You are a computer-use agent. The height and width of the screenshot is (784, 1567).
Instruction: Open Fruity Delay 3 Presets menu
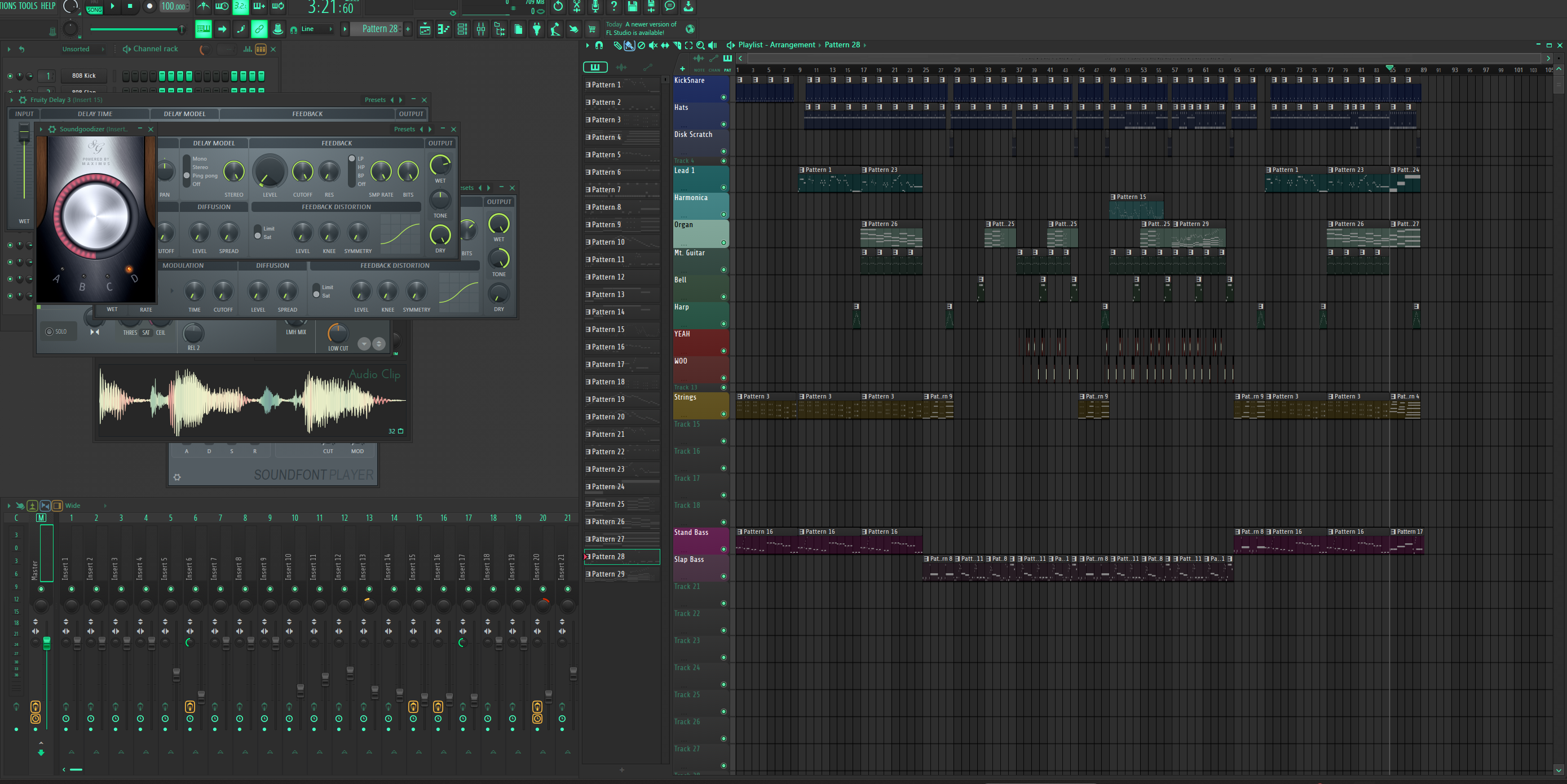(x=375, y=100)
